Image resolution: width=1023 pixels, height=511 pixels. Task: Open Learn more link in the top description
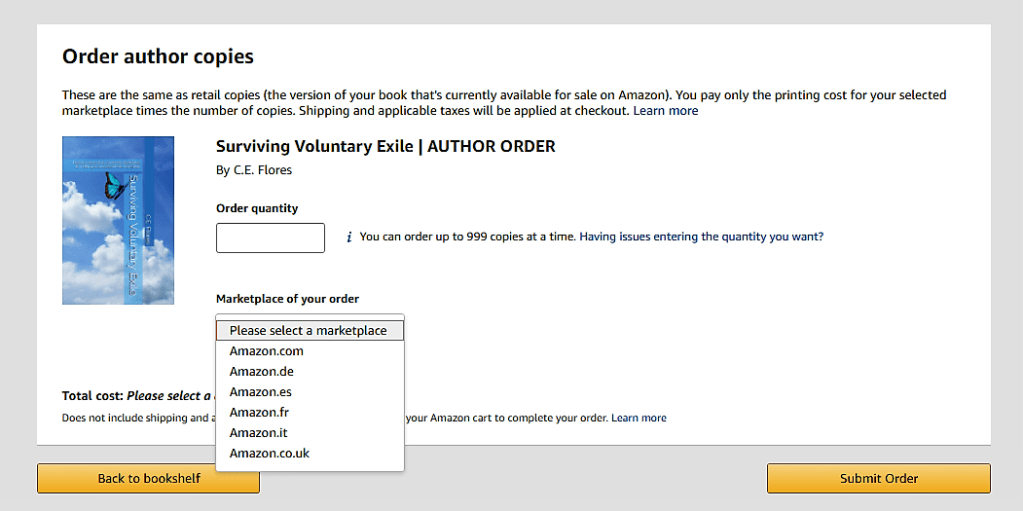tap(665, 111)
